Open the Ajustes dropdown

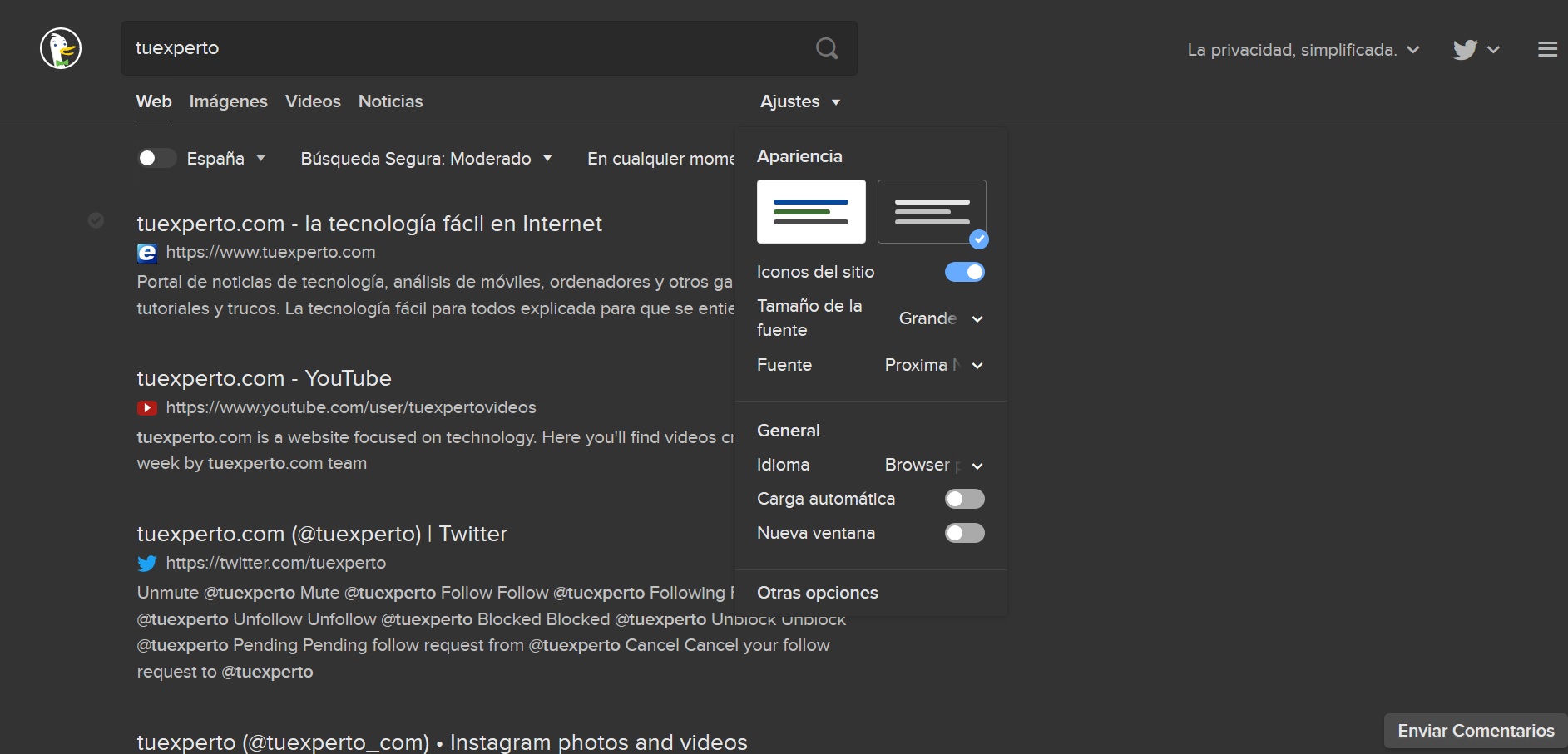pos(800,101)
